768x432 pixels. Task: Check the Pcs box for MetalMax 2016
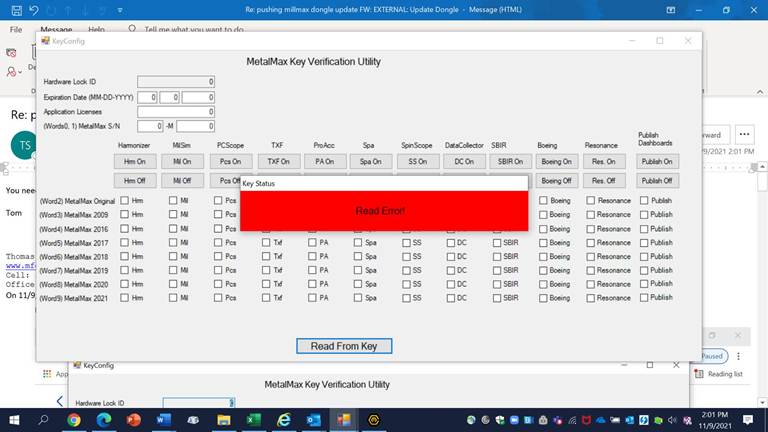point(218,228)
